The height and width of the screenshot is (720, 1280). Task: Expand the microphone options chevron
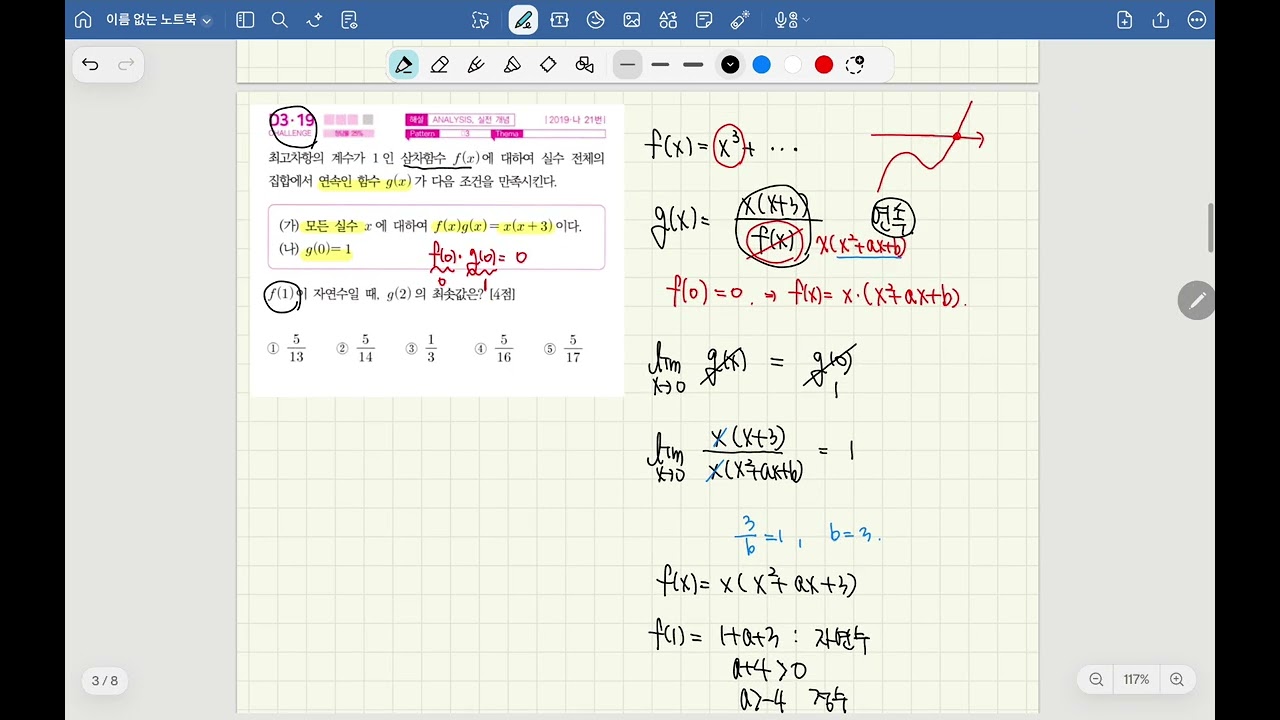pos(806,20)
